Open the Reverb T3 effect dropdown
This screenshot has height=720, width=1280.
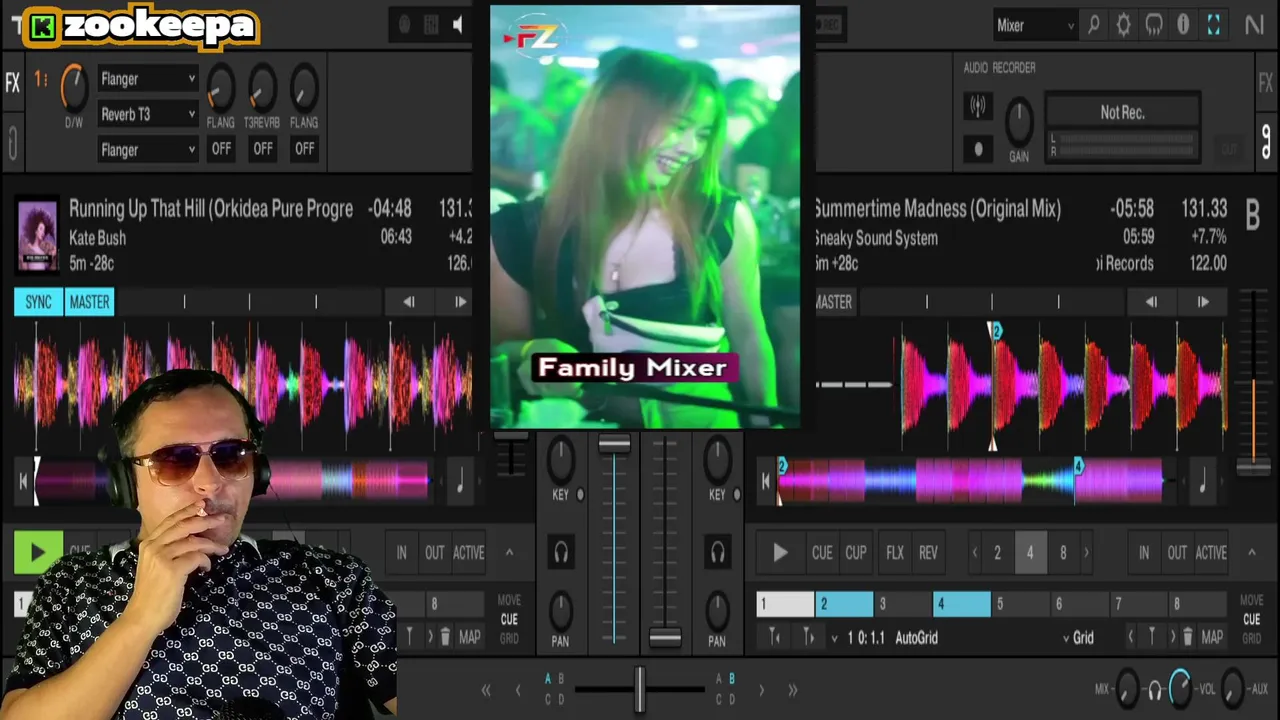click(x=147, y=114)
